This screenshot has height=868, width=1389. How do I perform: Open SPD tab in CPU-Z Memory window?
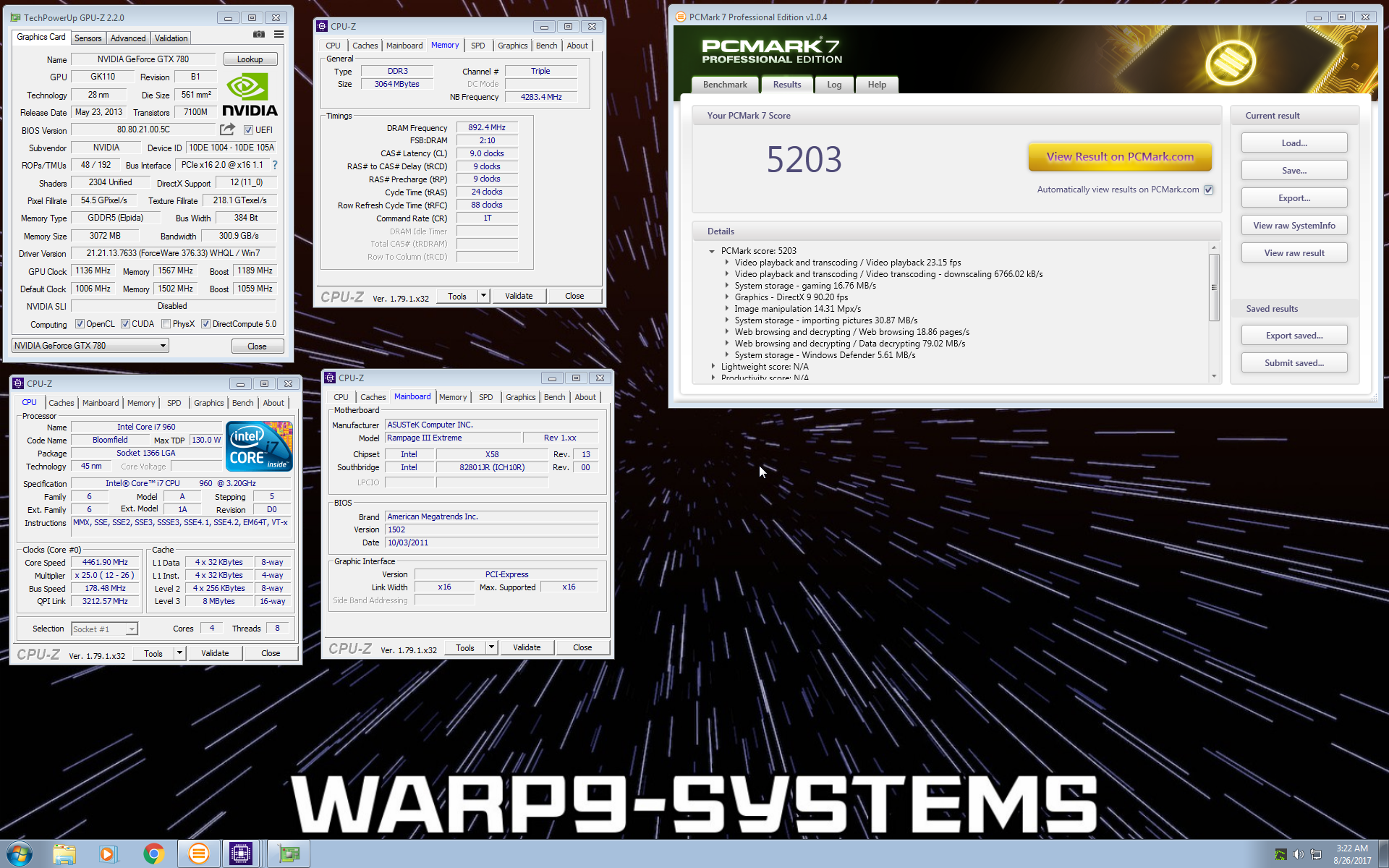click(478, 46)
